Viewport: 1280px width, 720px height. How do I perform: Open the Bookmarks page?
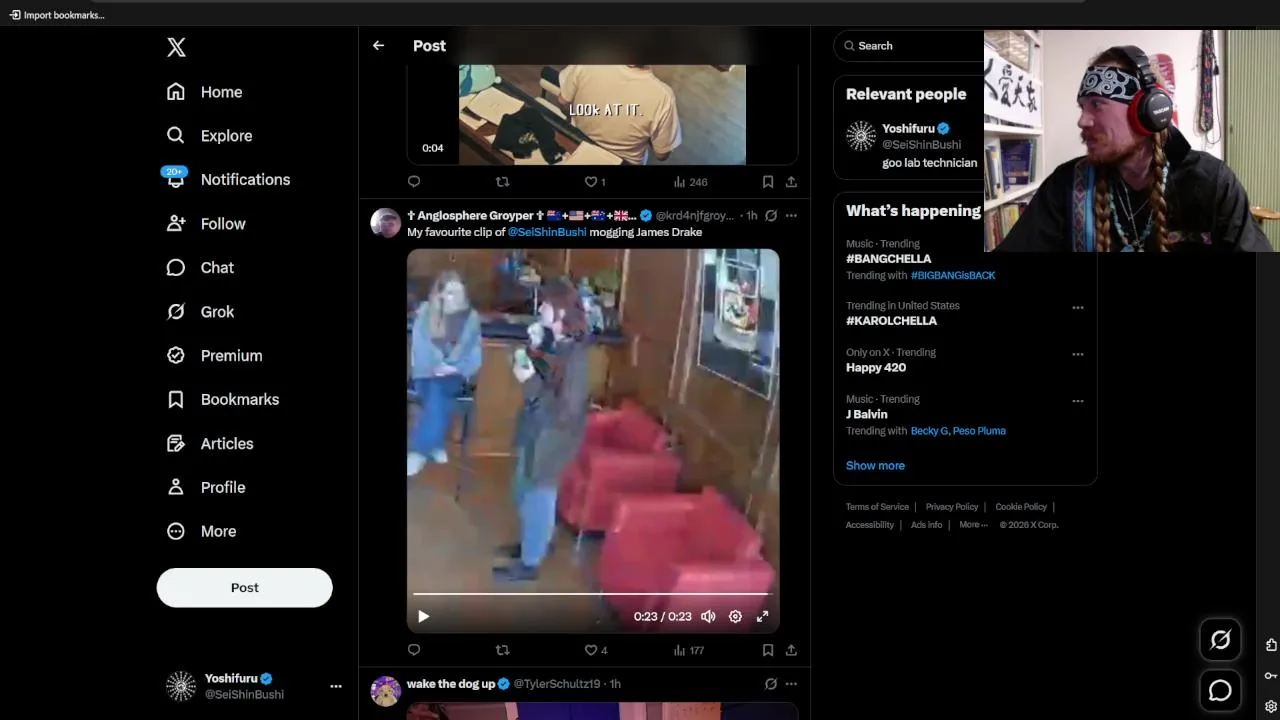pyautogui.click(x=222, y=400)
